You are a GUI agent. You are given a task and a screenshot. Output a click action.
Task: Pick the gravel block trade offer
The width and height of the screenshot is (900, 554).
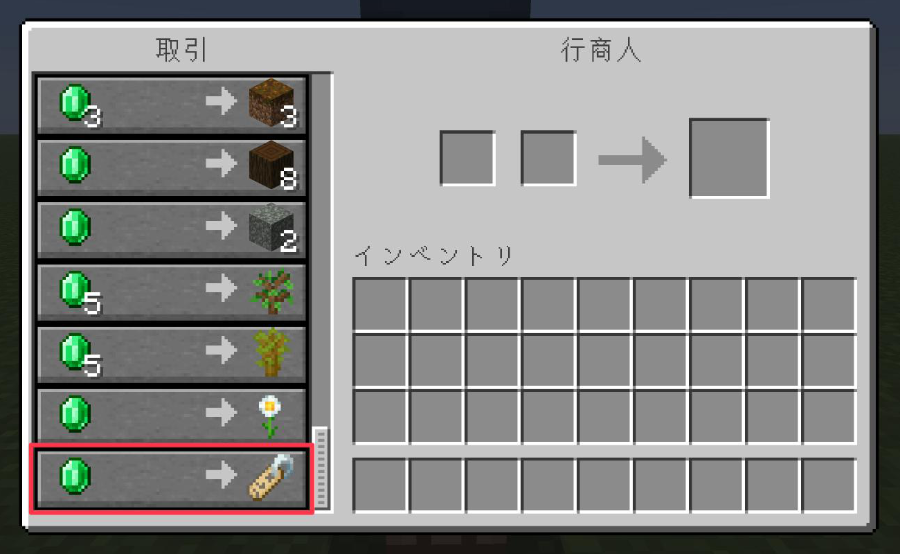[171, 229]
